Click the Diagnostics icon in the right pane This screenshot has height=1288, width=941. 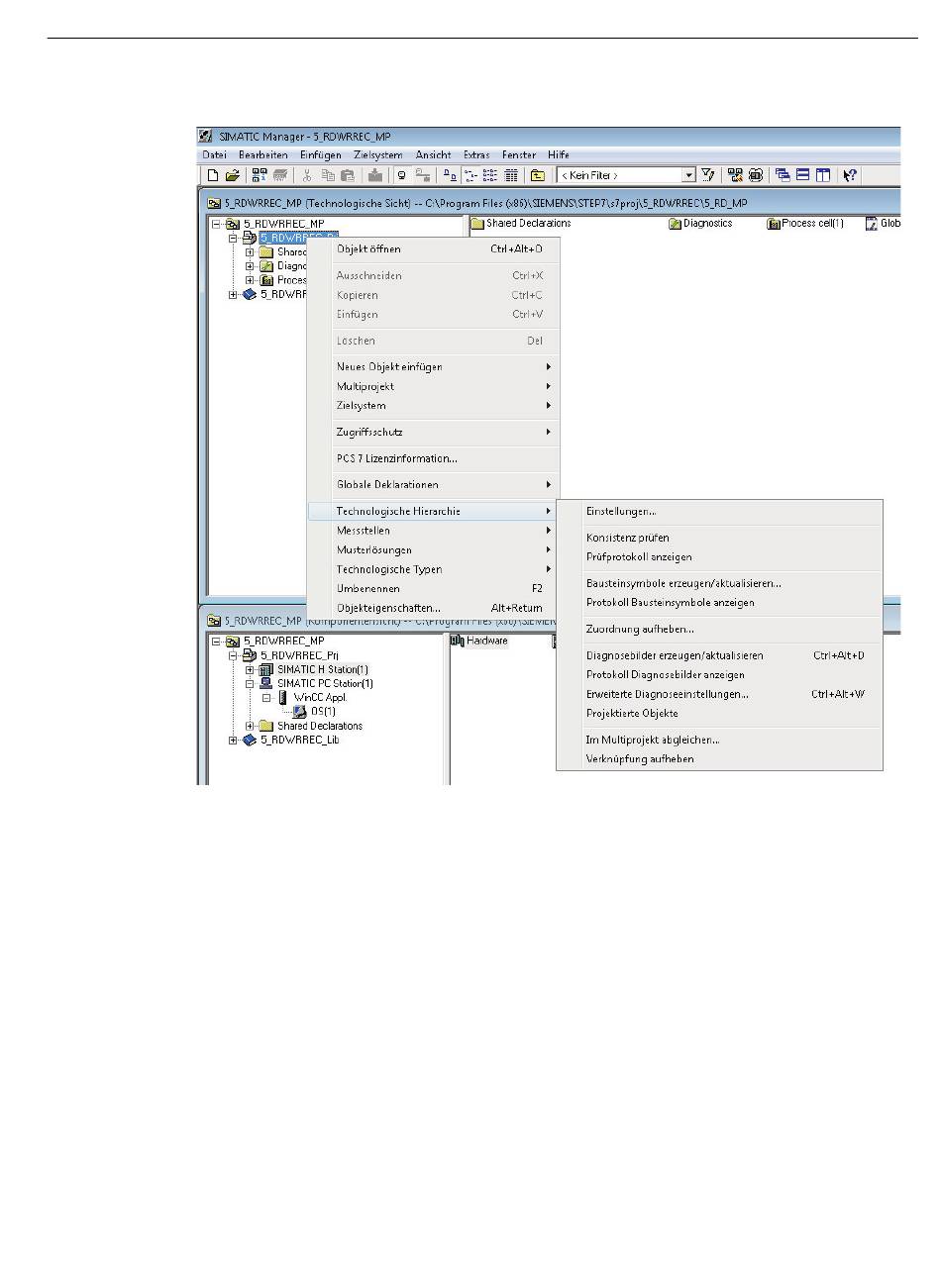[676, 224]
